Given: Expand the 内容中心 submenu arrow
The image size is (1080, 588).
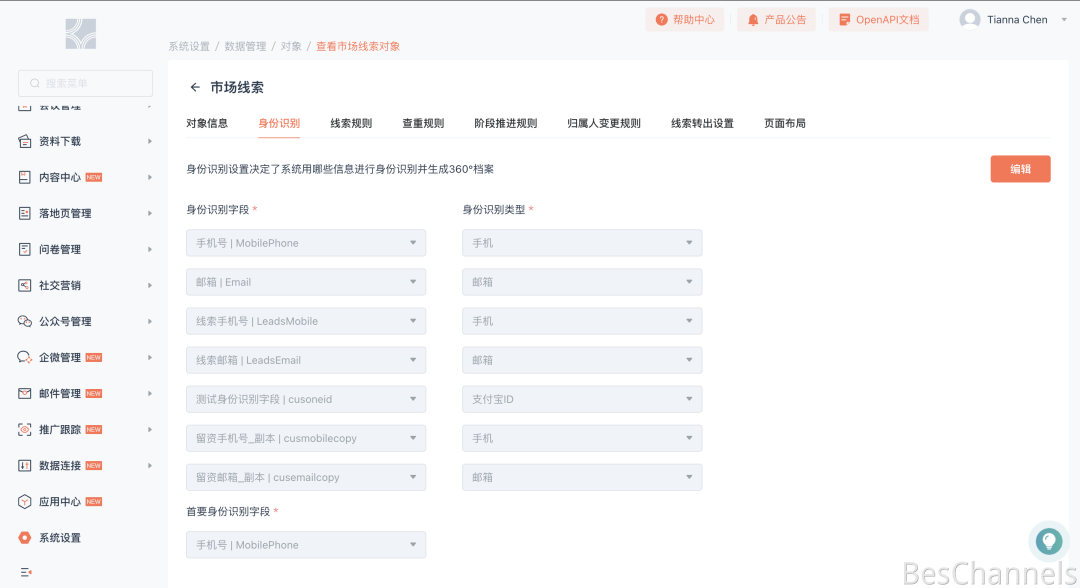Looking at the screenshot, I should (149, 177).
